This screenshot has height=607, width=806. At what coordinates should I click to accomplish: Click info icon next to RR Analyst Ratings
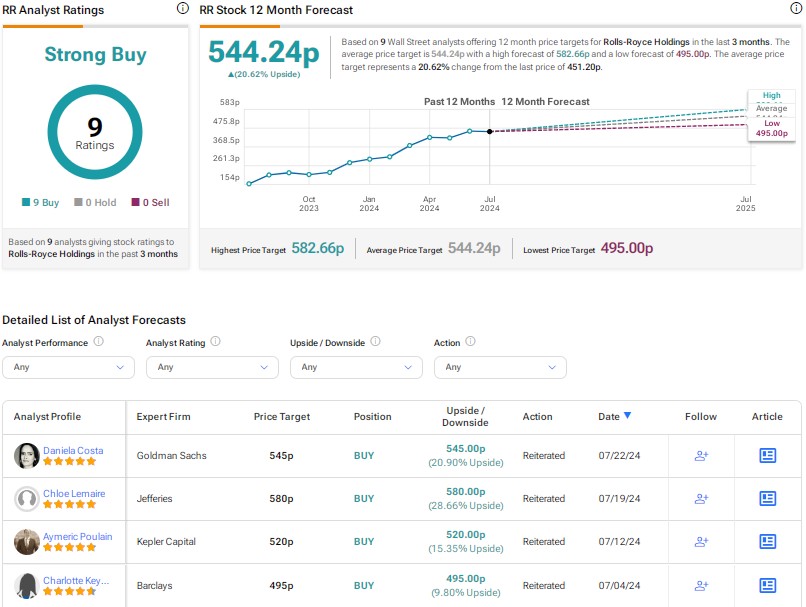(x=181, y=8)
